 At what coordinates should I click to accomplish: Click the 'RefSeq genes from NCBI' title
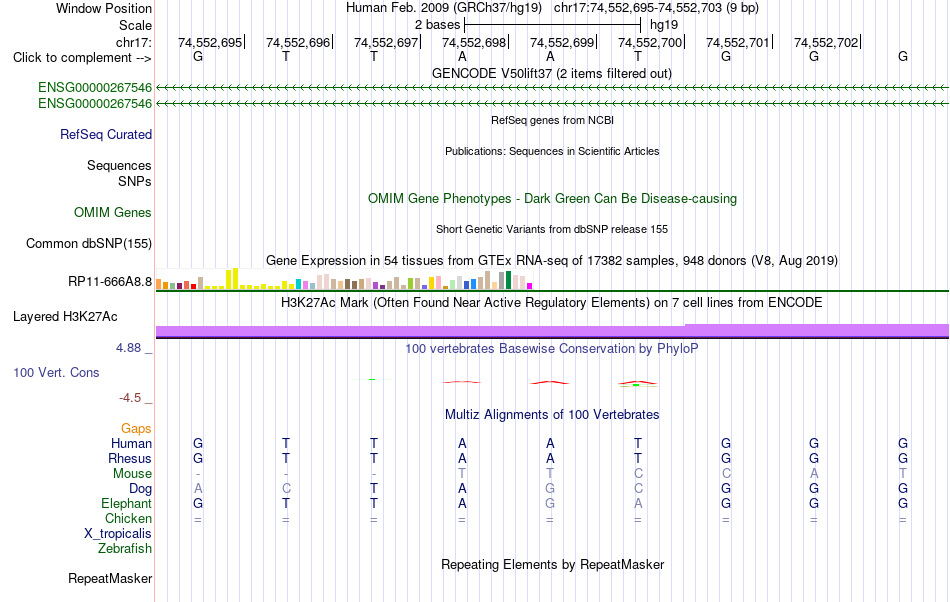click(552, 120)
